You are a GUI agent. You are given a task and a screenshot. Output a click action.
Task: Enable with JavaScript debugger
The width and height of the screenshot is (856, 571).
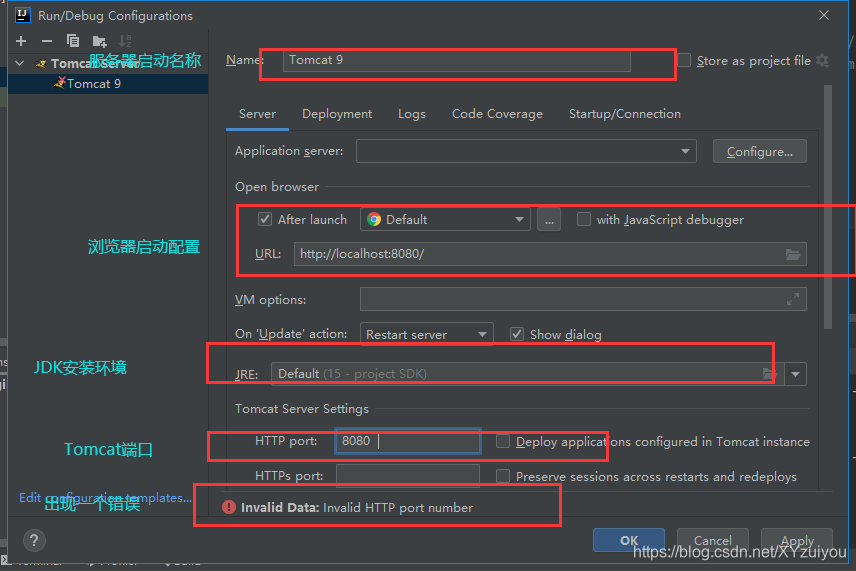pos(584,219)
